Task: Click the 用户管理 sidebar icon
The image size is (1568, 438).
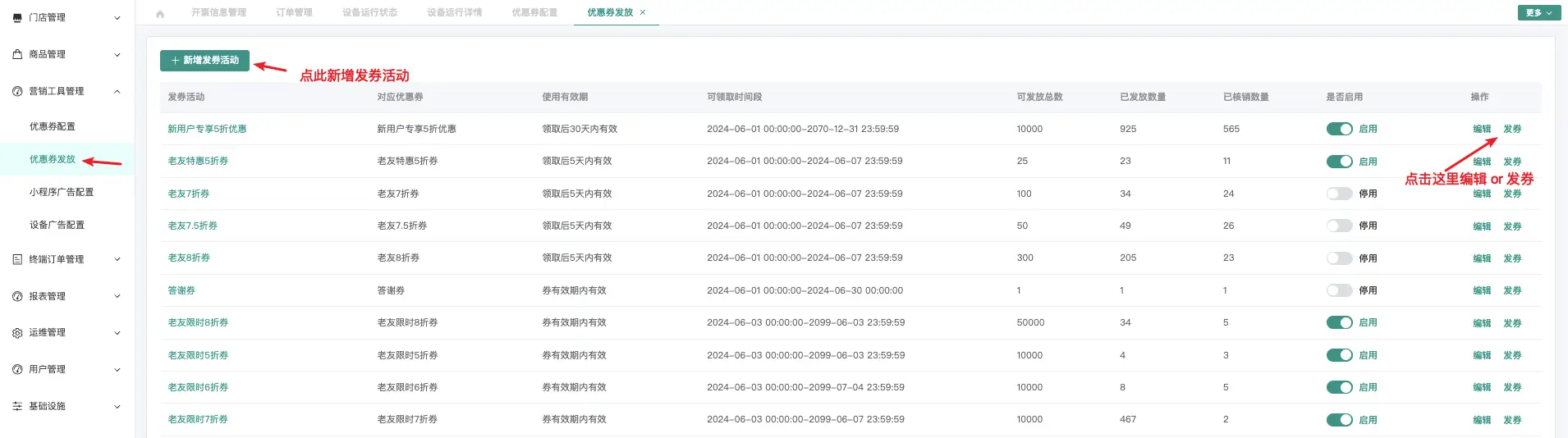Action: coord(17,369)
